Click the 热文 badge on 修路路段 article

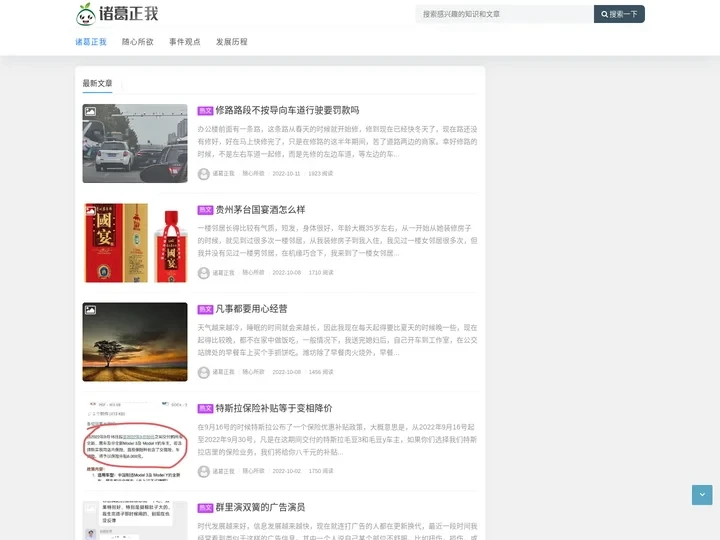pos(205,111)
